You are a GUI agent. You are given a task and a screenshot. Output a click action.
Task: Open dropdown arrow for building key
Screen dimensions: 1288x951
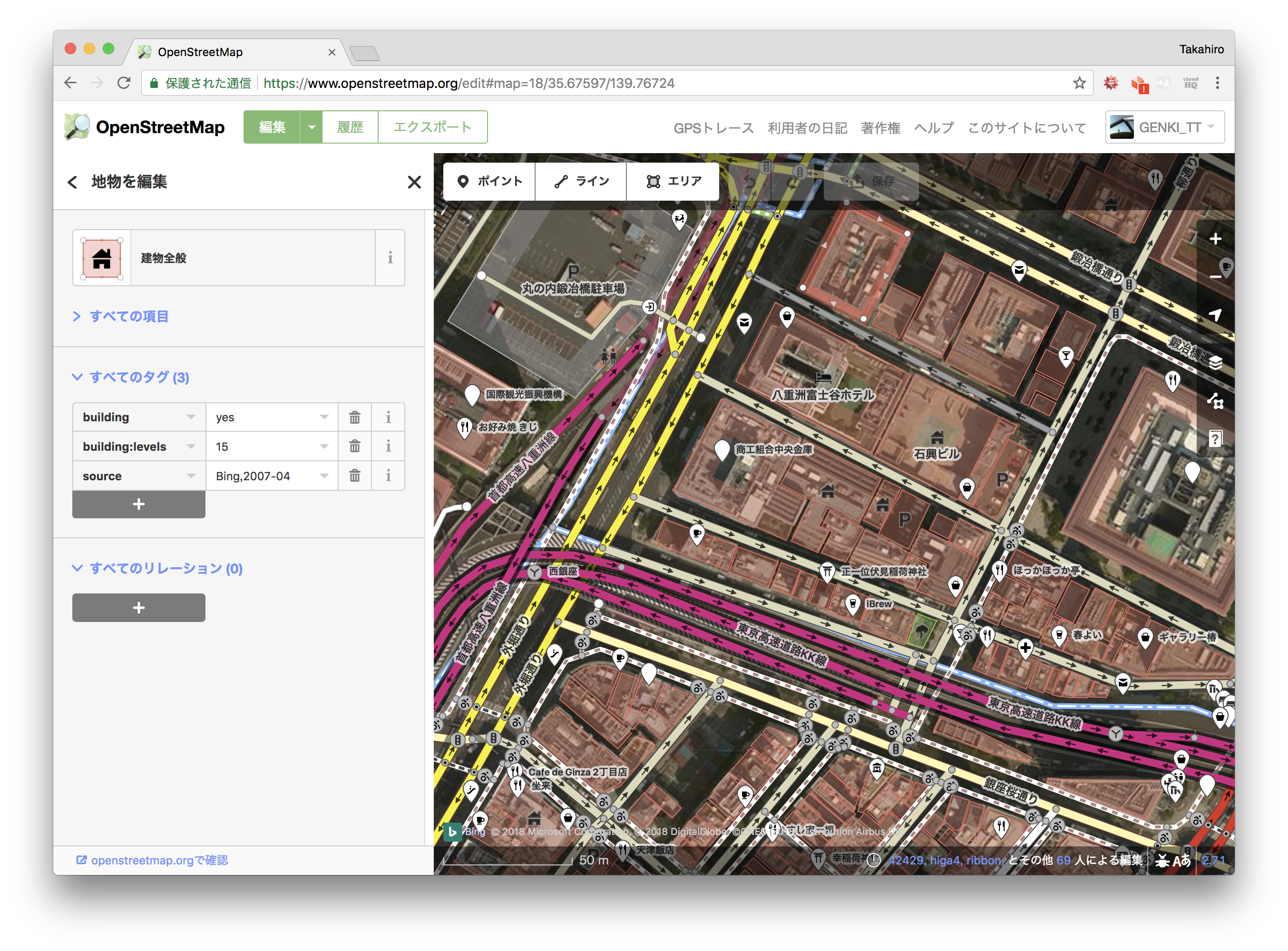click(x=191, y=417)
